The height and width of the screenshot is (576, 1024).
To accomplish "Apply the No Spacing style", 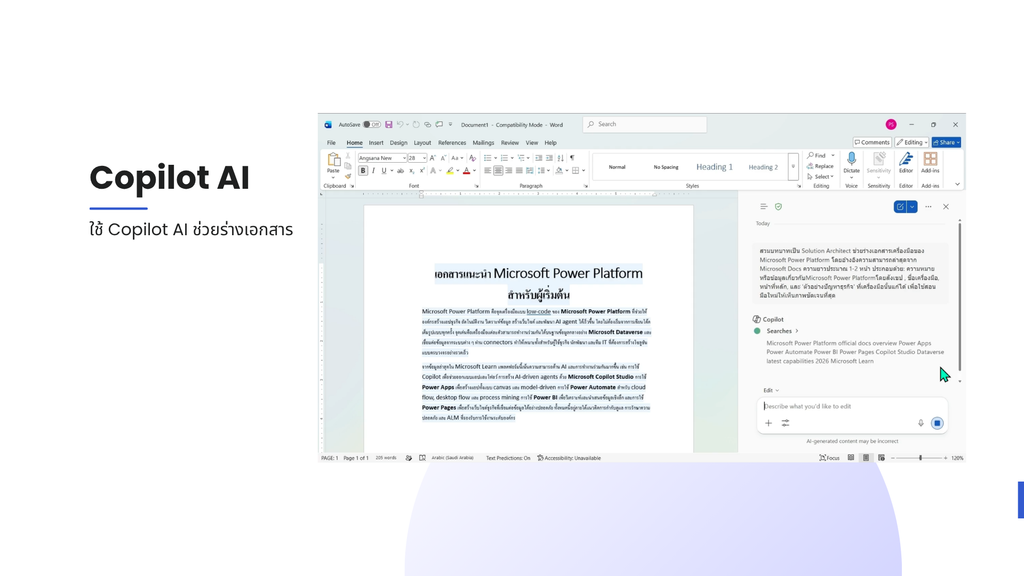I will pyautogui.click(x=665, y=167).
